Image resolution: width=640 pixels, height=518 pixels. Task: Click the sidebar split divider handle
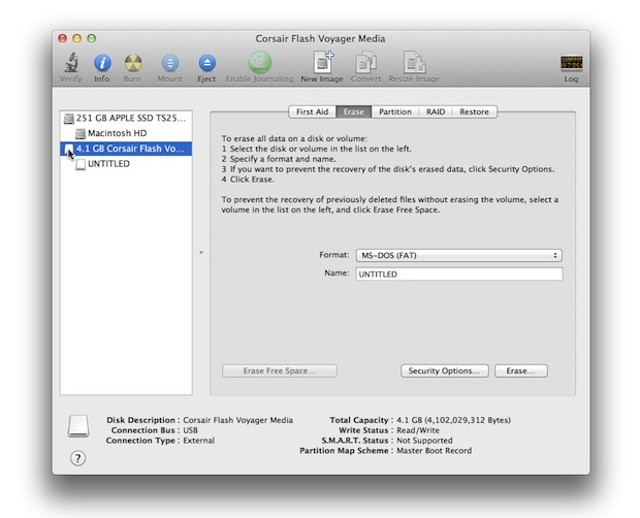coord(201,253)
